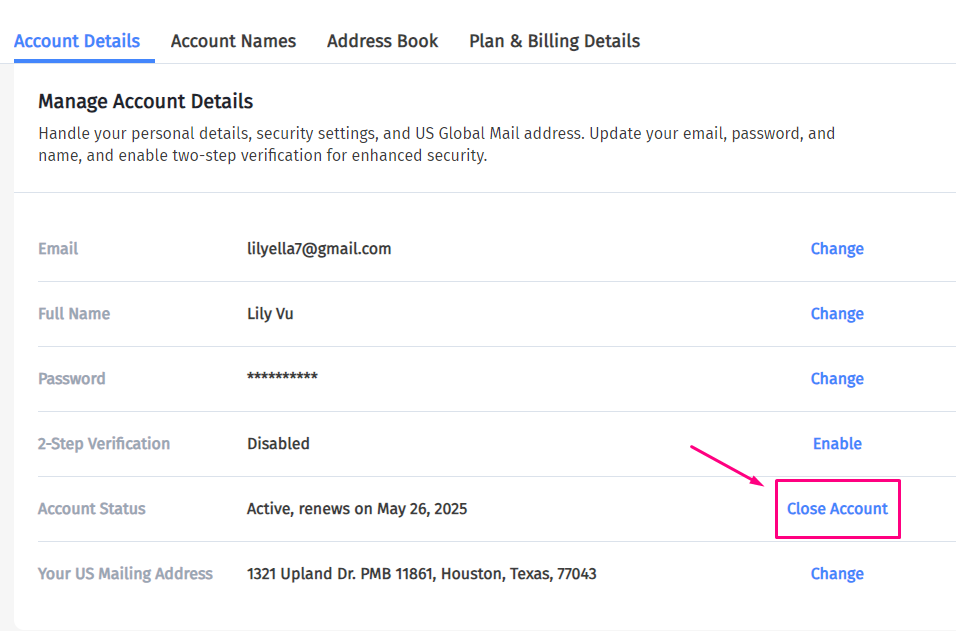Viewport: 956px width, 631px height.
Task: Click the masked password asterisks
Action: [282, 378]
